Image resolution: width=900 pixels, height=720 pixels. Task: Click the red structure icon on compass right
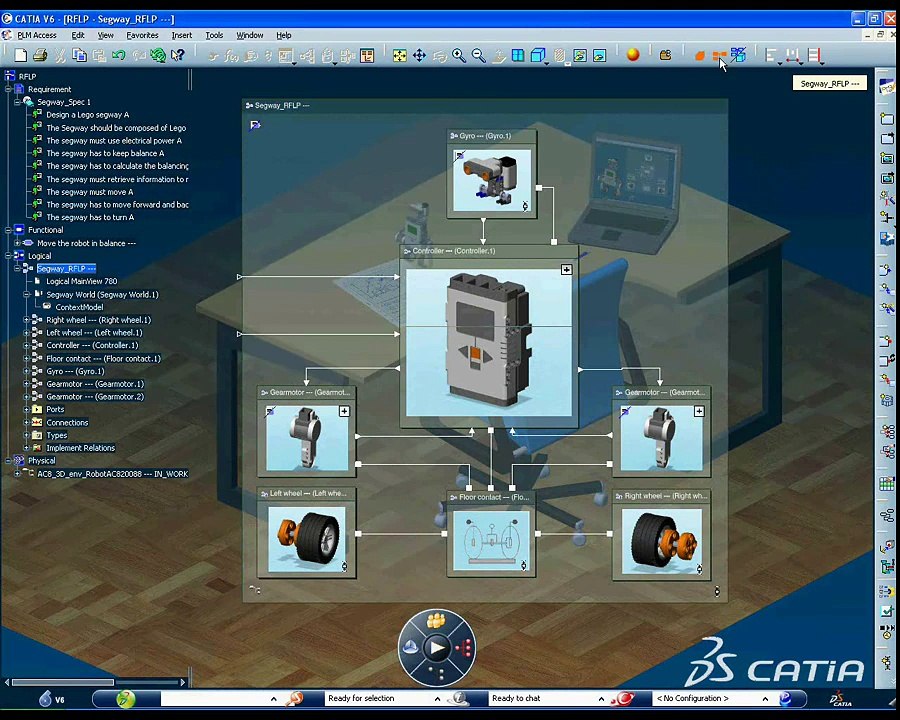pyautogui.click(x=464, y=648)
